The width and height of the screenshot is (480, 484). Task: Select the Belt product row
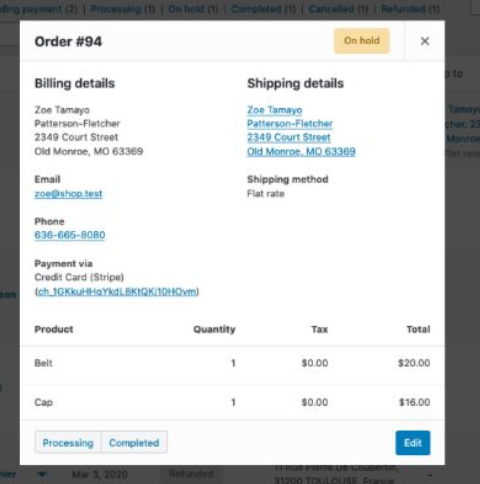pos(232,363)
